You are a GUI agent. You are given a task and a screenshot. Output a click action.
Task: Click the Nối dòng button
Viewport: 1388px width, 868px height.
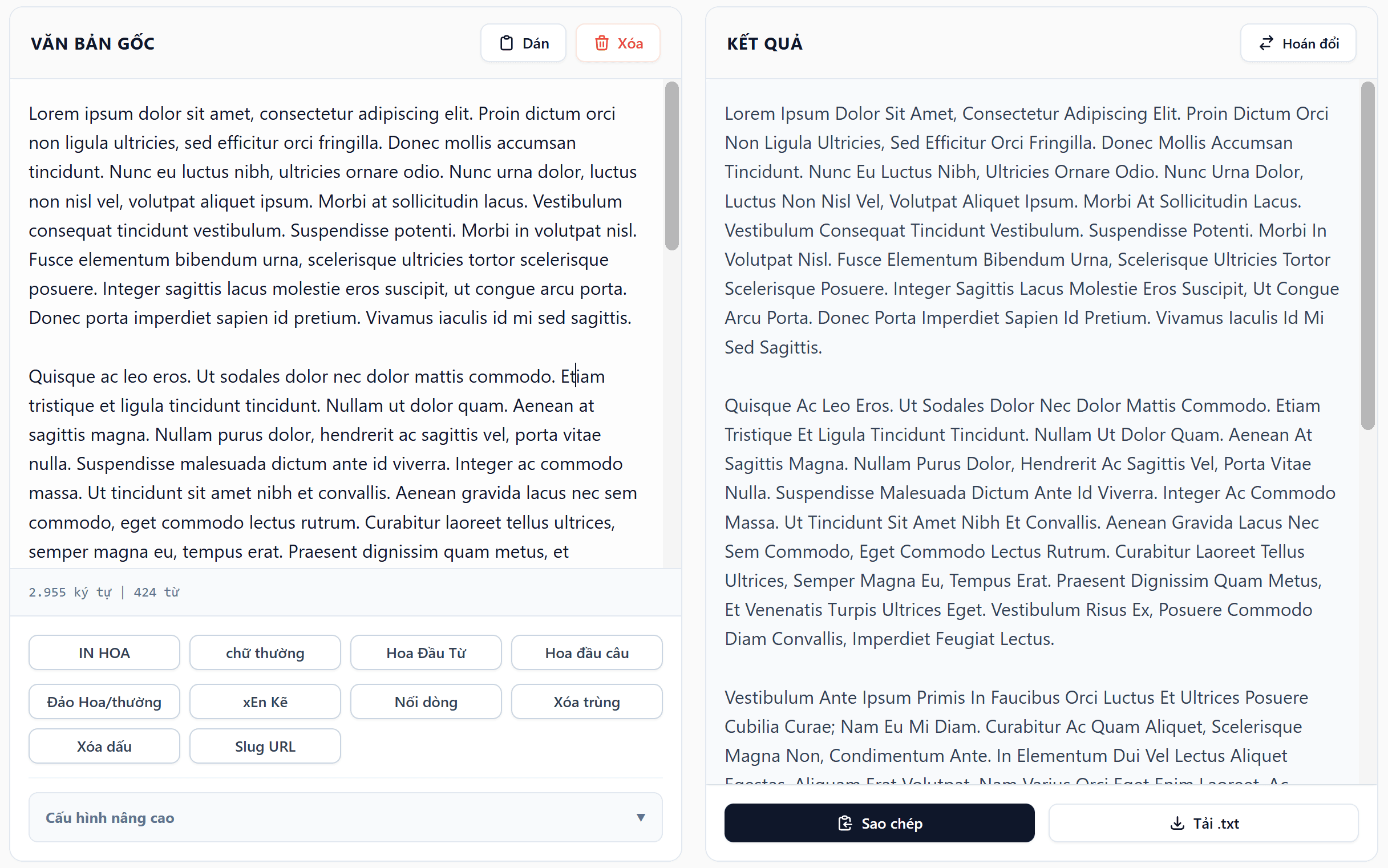(x=426, y=701)
